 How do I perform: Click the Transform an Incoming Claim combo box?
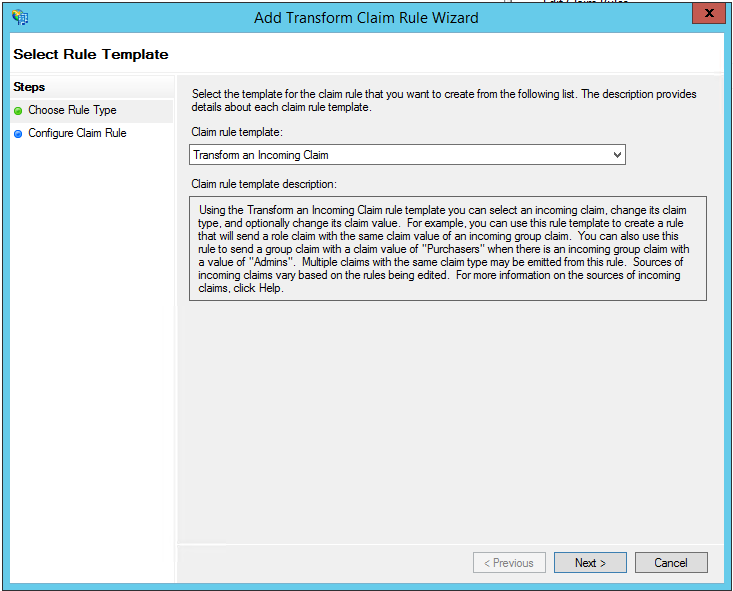tap(400, 155)
